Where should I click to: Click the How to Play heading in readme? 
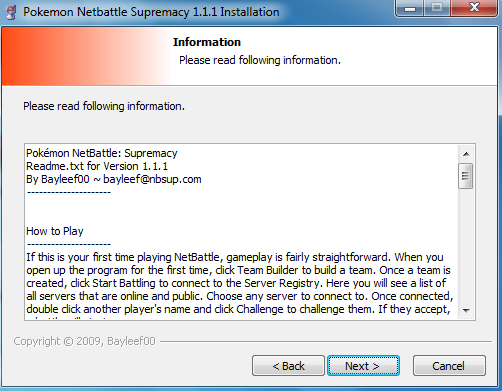(55, 231)
